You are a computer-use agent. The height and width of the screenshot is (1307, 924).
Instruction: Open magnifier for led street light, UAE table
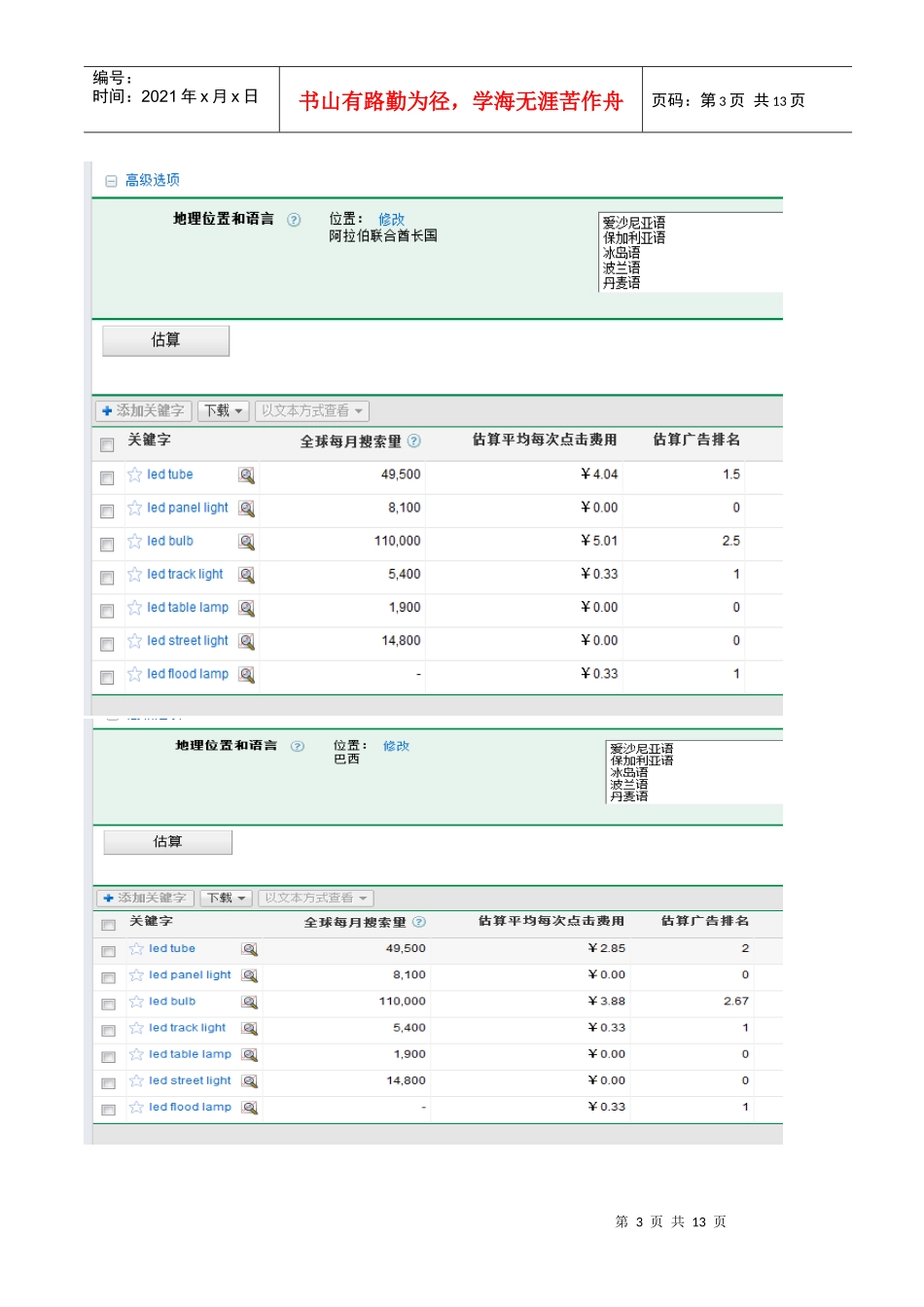pos(247,642)
